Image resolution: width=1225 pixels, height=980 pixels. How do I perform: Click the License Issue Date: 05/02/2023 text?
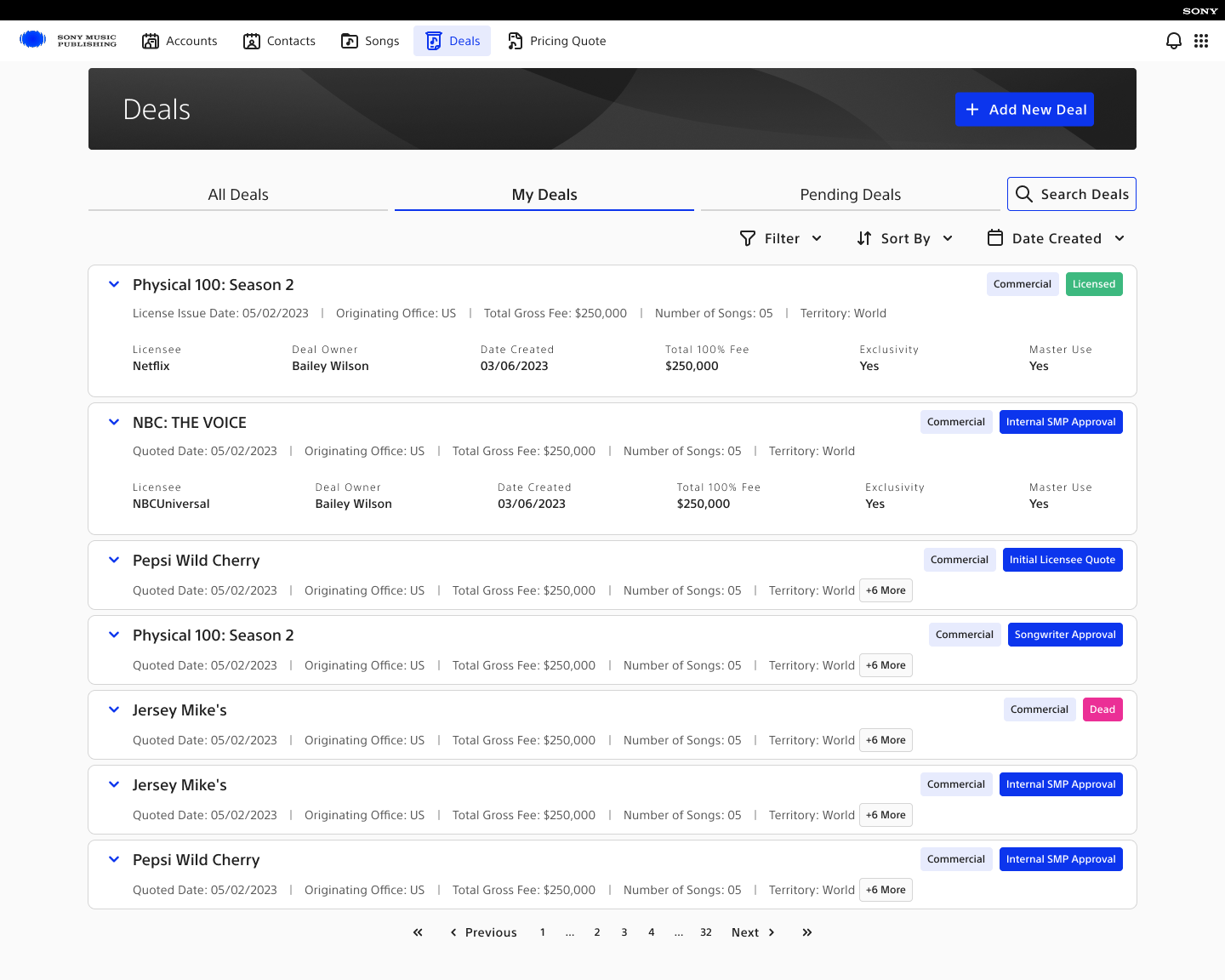(220, 313)
